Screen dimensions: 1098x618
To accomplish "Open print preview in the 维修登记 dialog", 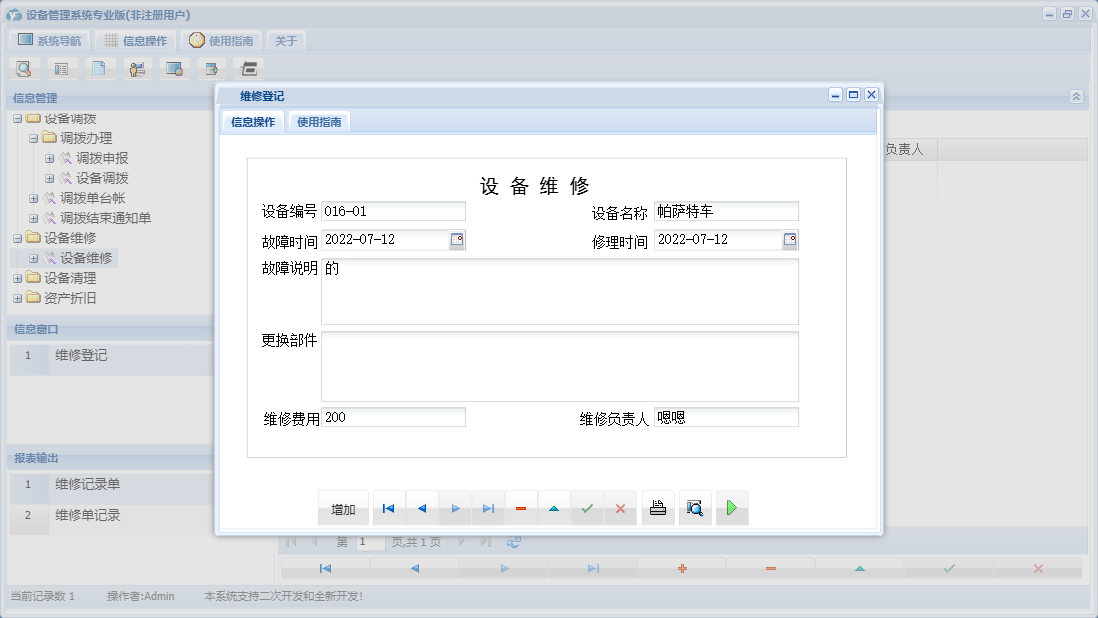I will click(x=694, y=508).
